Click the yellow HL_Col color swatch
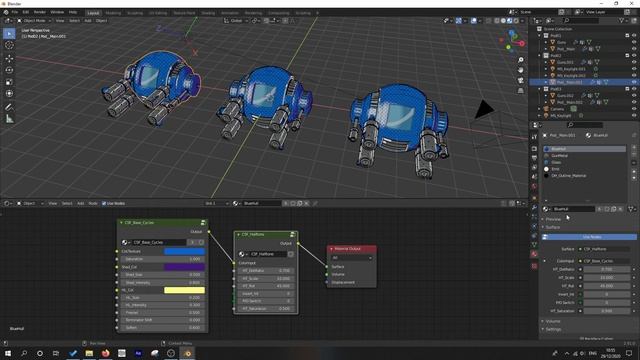Image resolution: width=640 pixels, height=360 pixels. (x=184, y=290)
